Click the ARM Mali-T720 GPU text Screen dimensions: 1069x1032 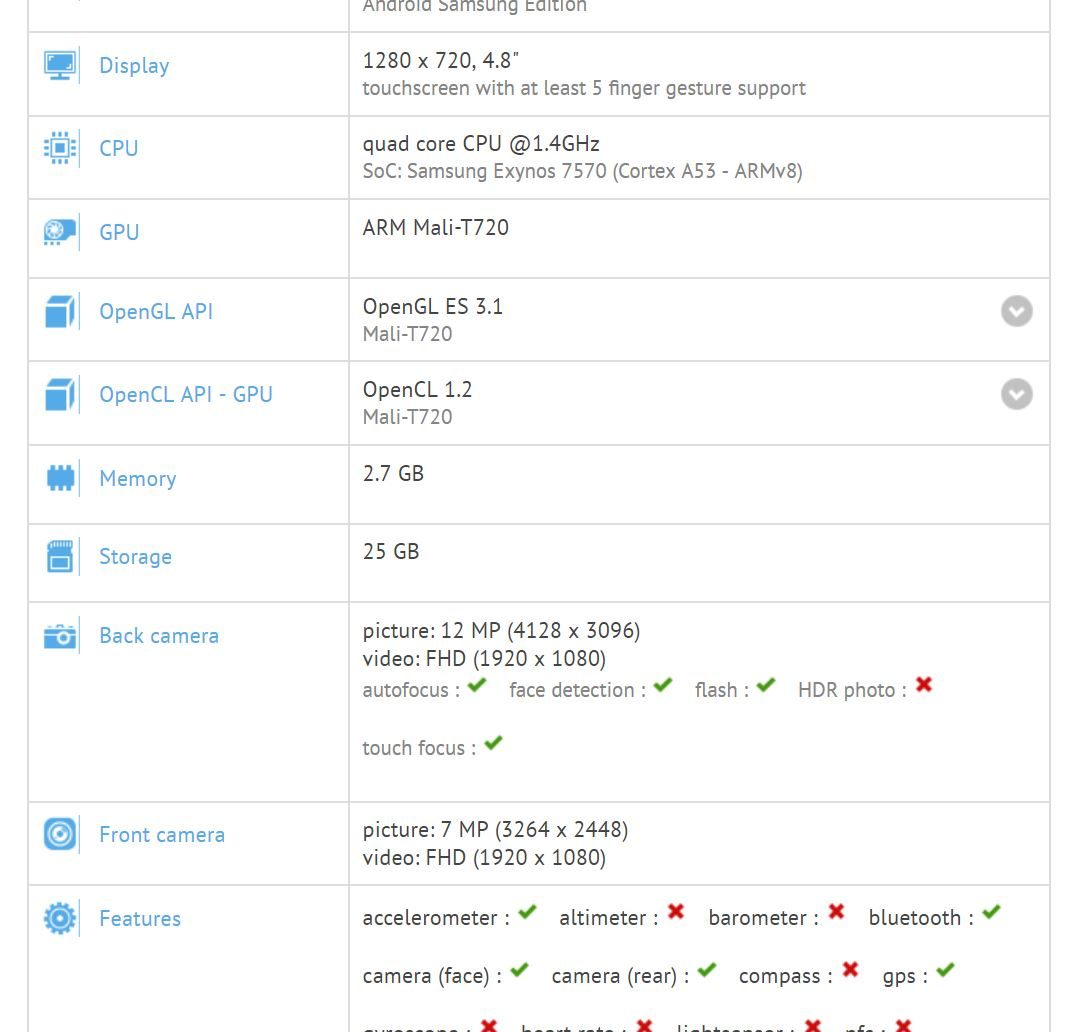click(435, 228)
